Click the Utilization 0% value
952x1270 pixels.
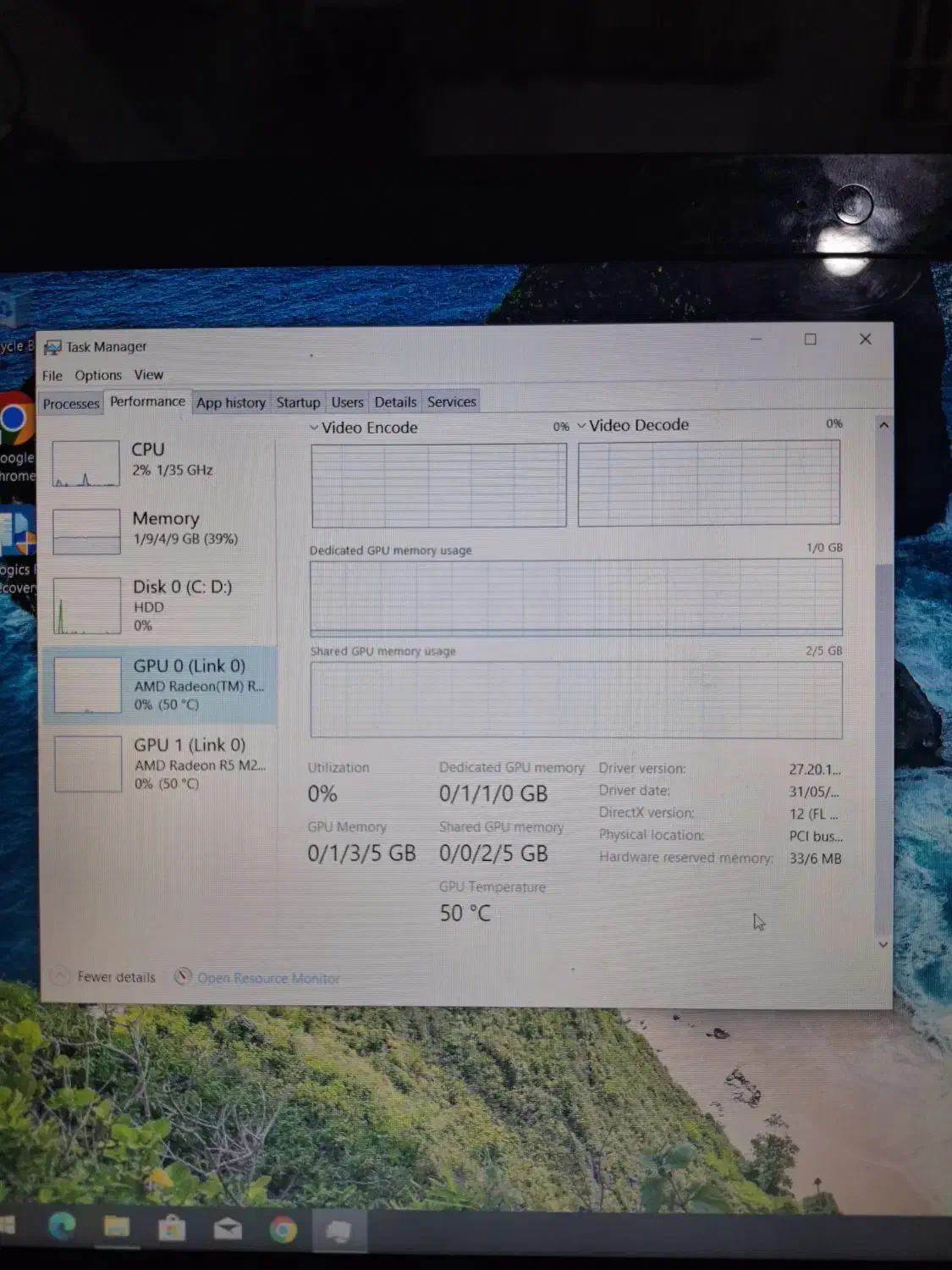pos(322,794)
